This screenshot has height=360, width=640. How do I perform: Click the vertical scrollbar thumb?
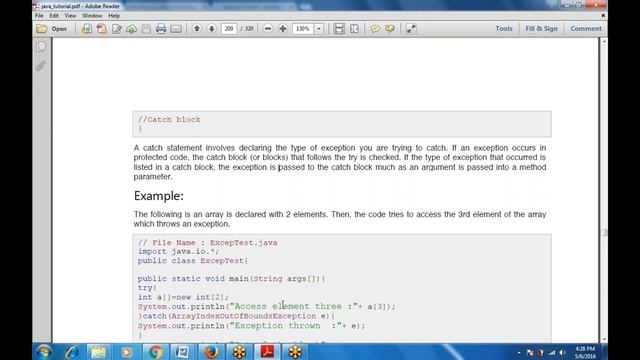tap(604, 232)
